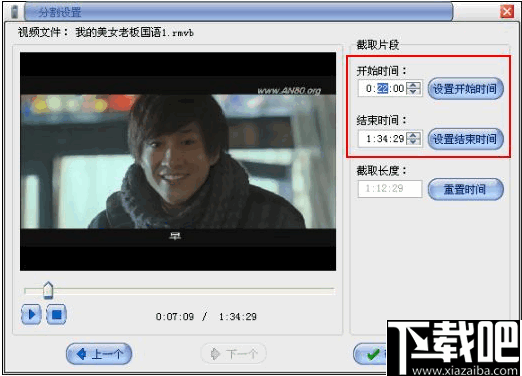Image resolution: width=522 pixels, height=376 pixels.
Task: Click the video preview area
Action: 178,161
